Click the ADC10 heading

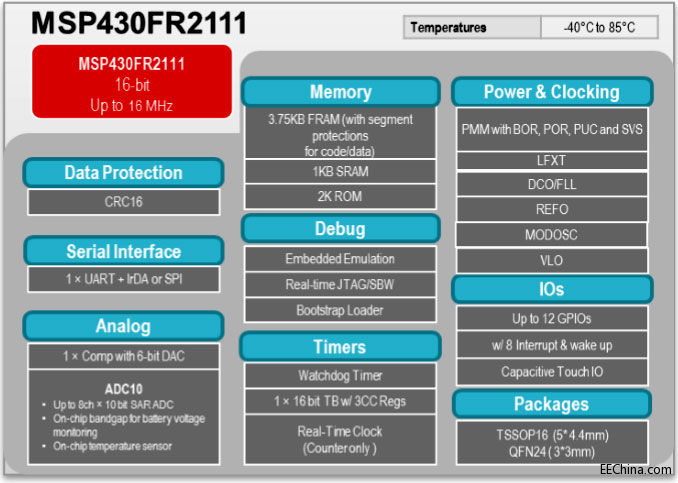[124, 389]
